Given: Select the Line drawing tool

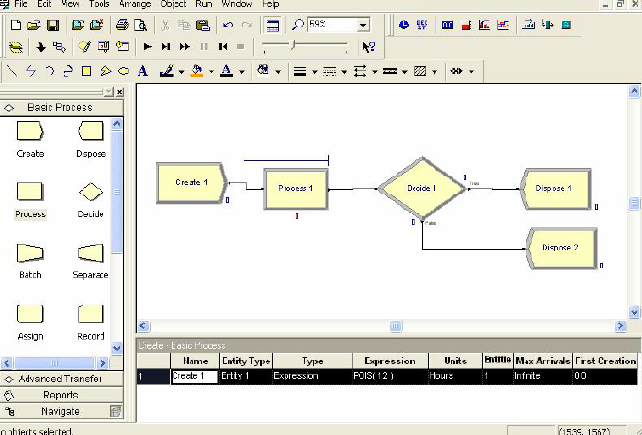Looking at the screenshot, I should click(x=12, y=71).
